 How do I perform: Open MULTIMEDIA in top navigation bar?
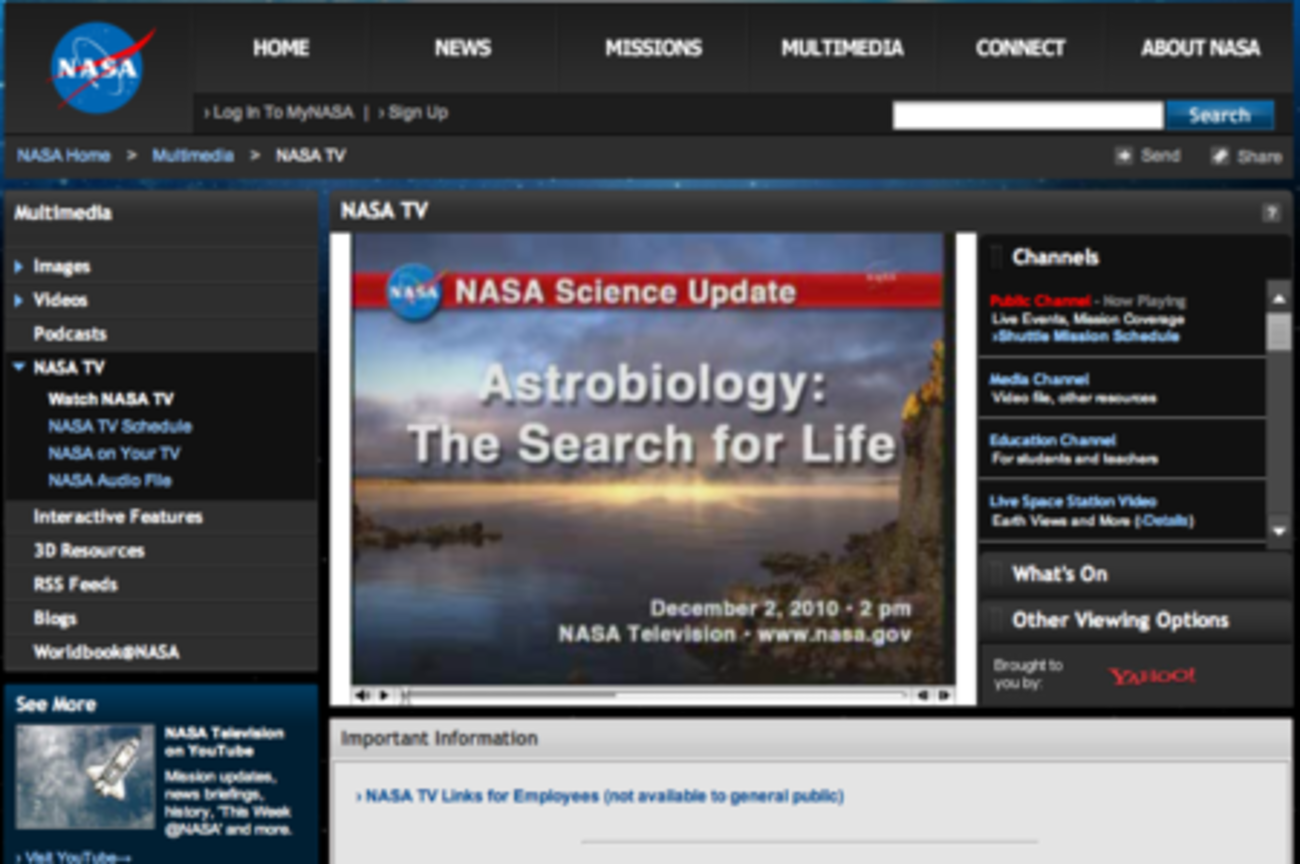click(x=842, y=48)
